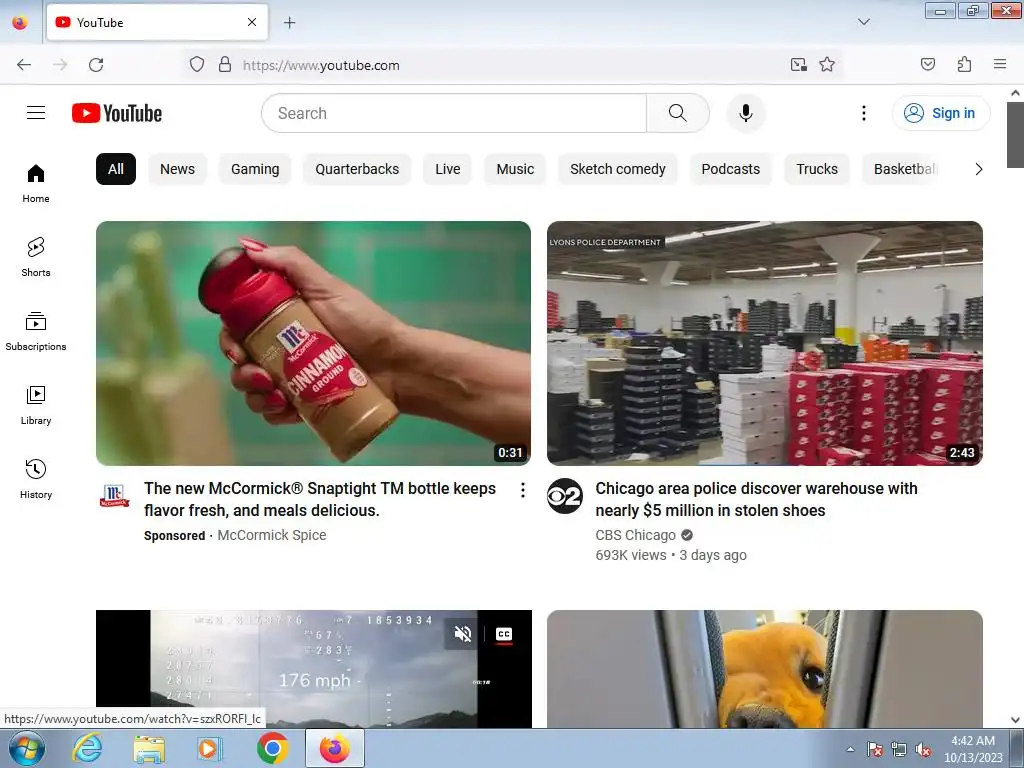Select the Podcasts chip

[x=730, y=169]
